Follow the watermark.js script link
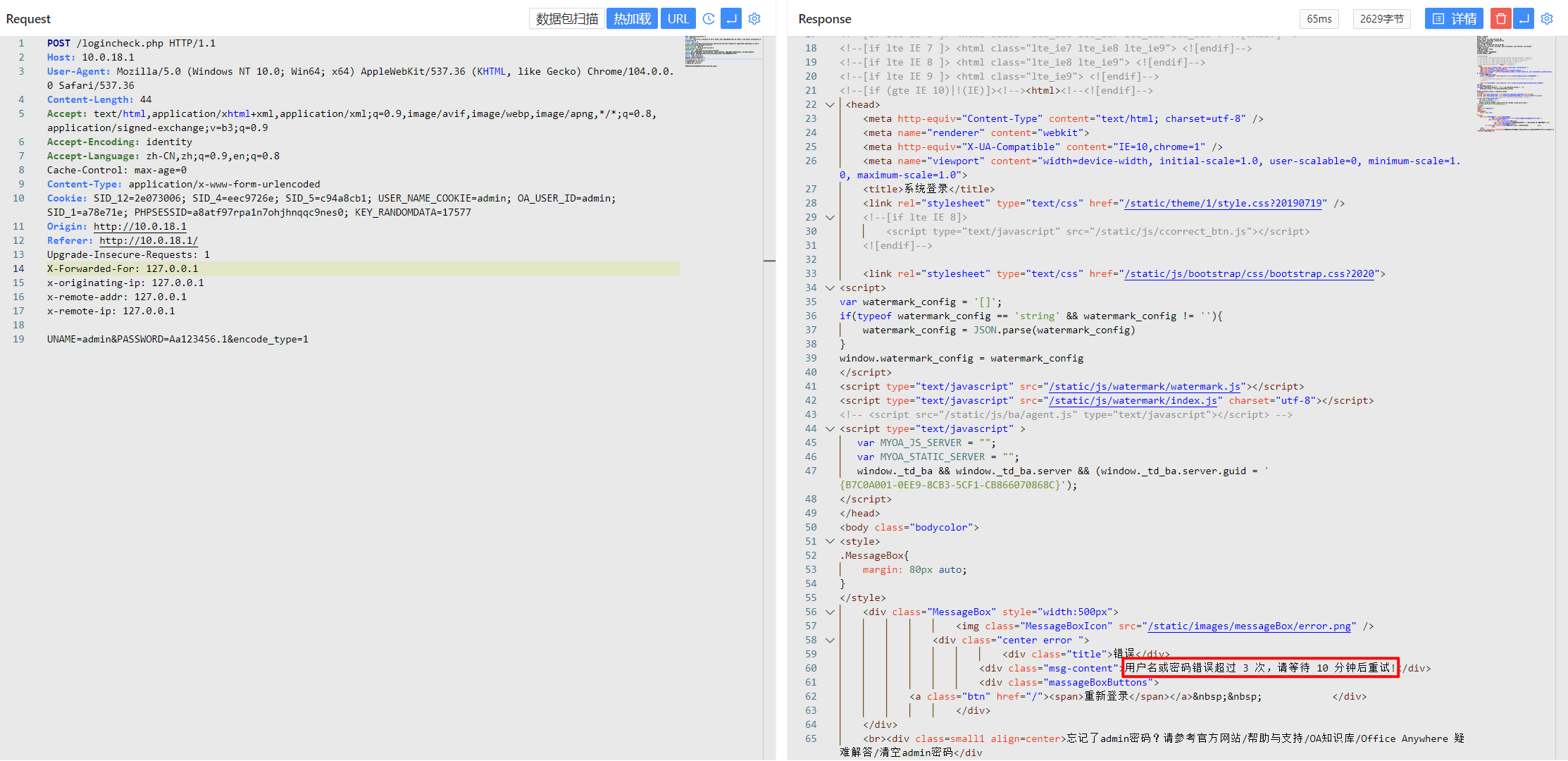This screenshot has height=761, width=1568. click(1145, 386)
